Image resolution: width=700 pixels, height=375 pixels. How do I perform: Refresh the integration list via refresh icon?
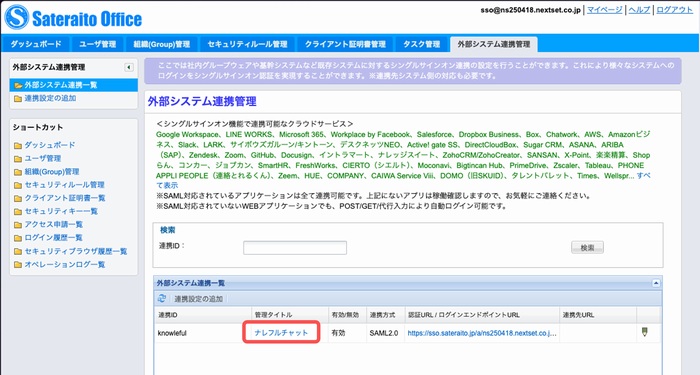162,298
